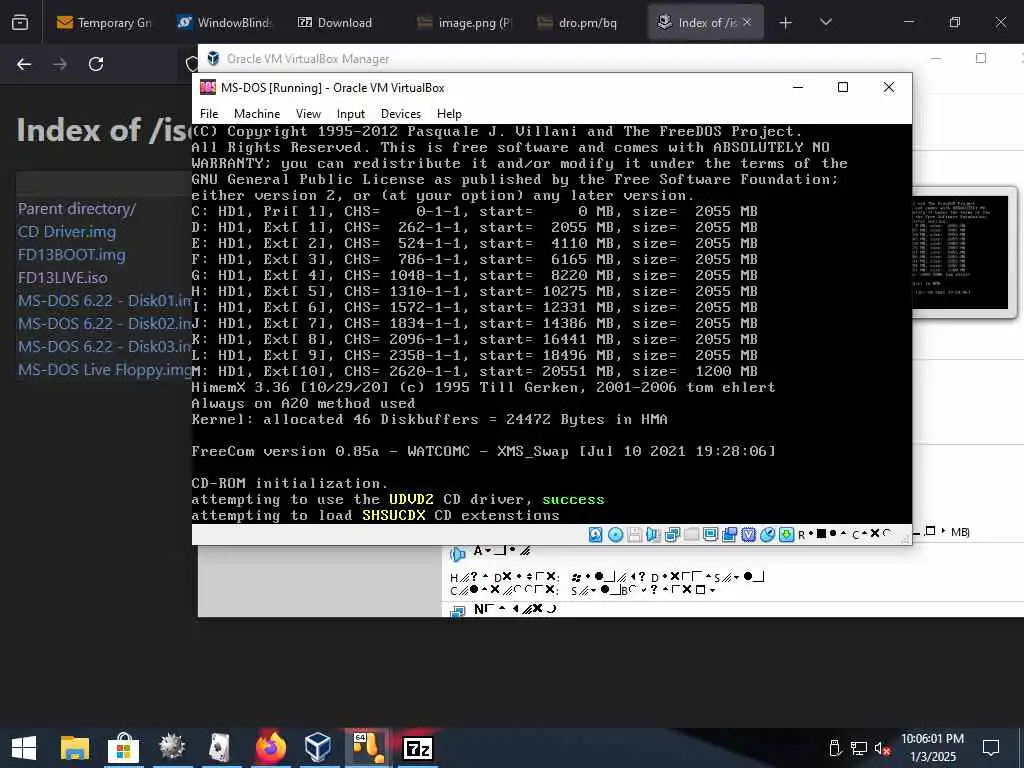Click the 'Index of /is' page heading
1024x768 pixels.
104,130
